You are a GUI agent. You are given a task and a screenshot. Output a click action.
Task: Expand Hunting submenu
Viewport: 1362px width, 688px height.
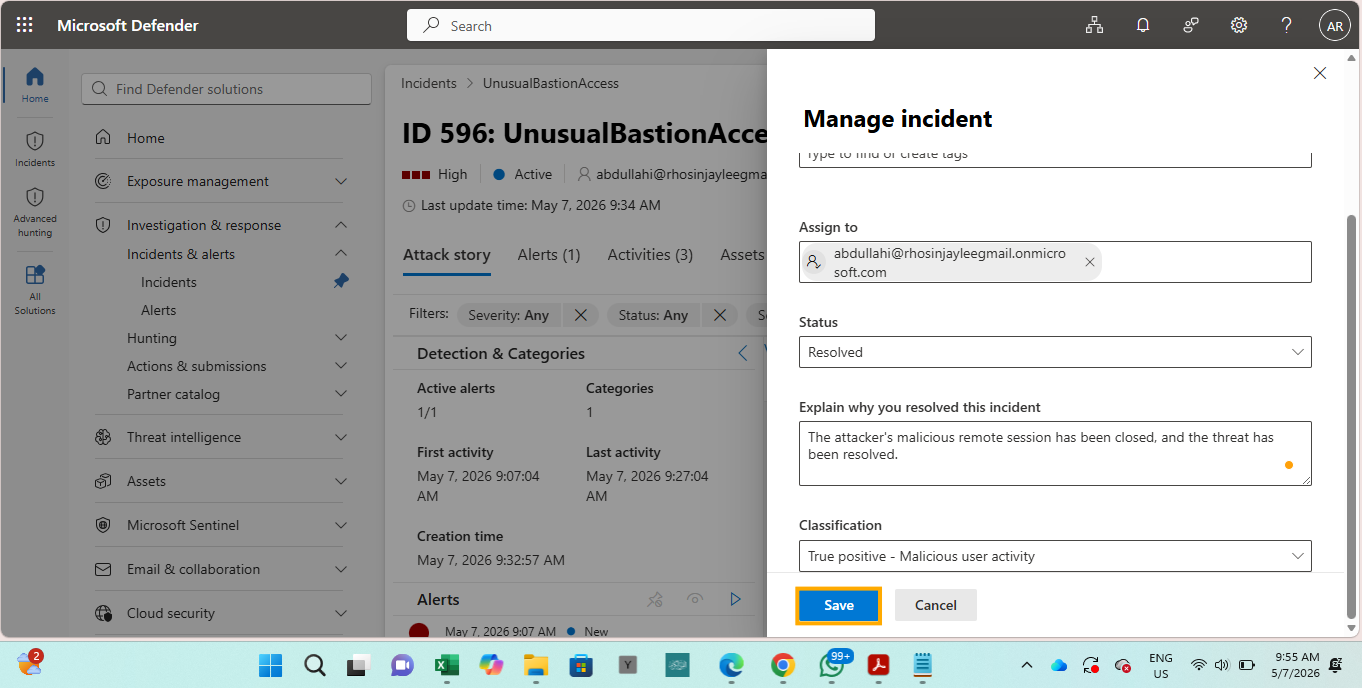(341, 338)
